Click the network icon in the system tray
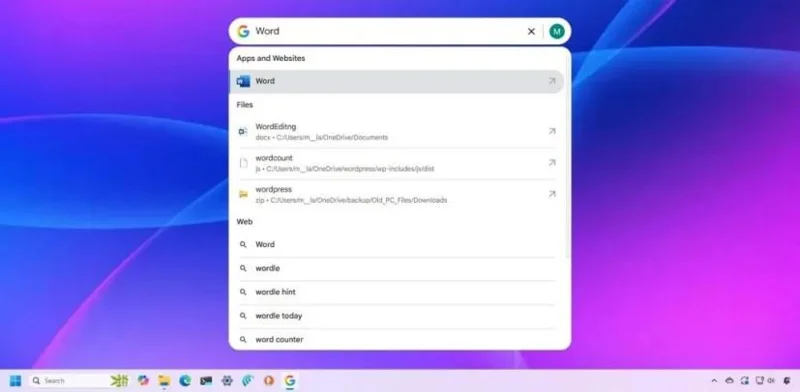This screenshot has width=800, height=392. pos(759,381)
